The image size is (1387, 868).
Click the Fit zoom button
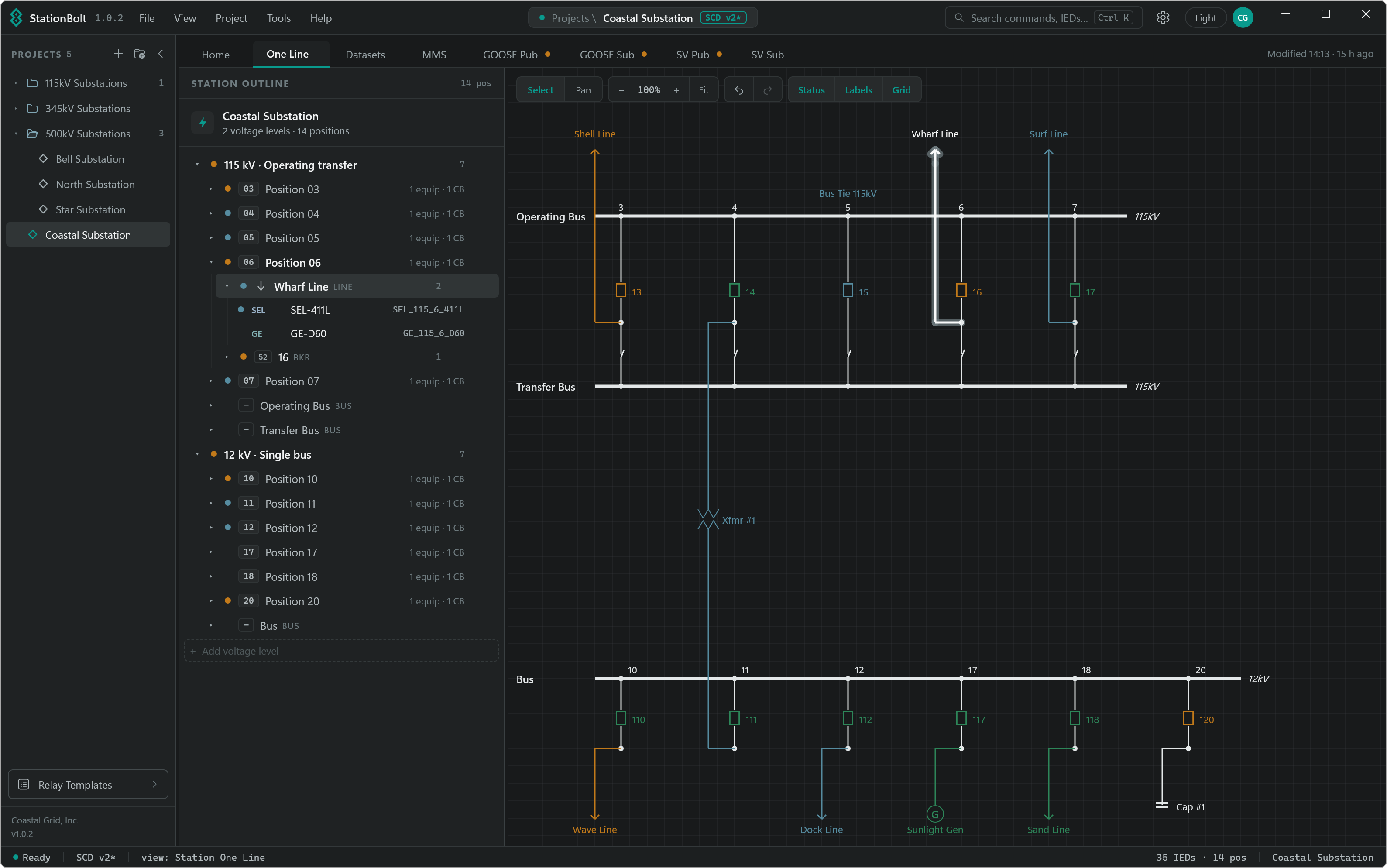[x=704, y=90]
